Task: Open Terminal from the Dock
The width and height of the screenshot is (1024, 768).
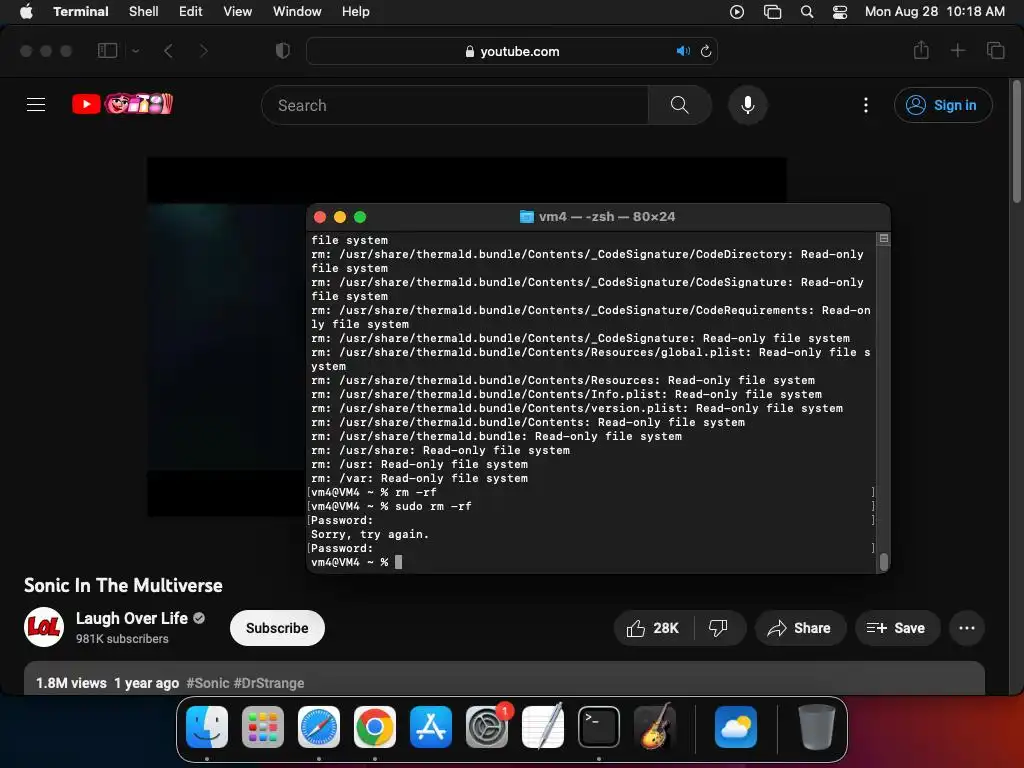Action: pyautogui.click(x=599, y=727)
